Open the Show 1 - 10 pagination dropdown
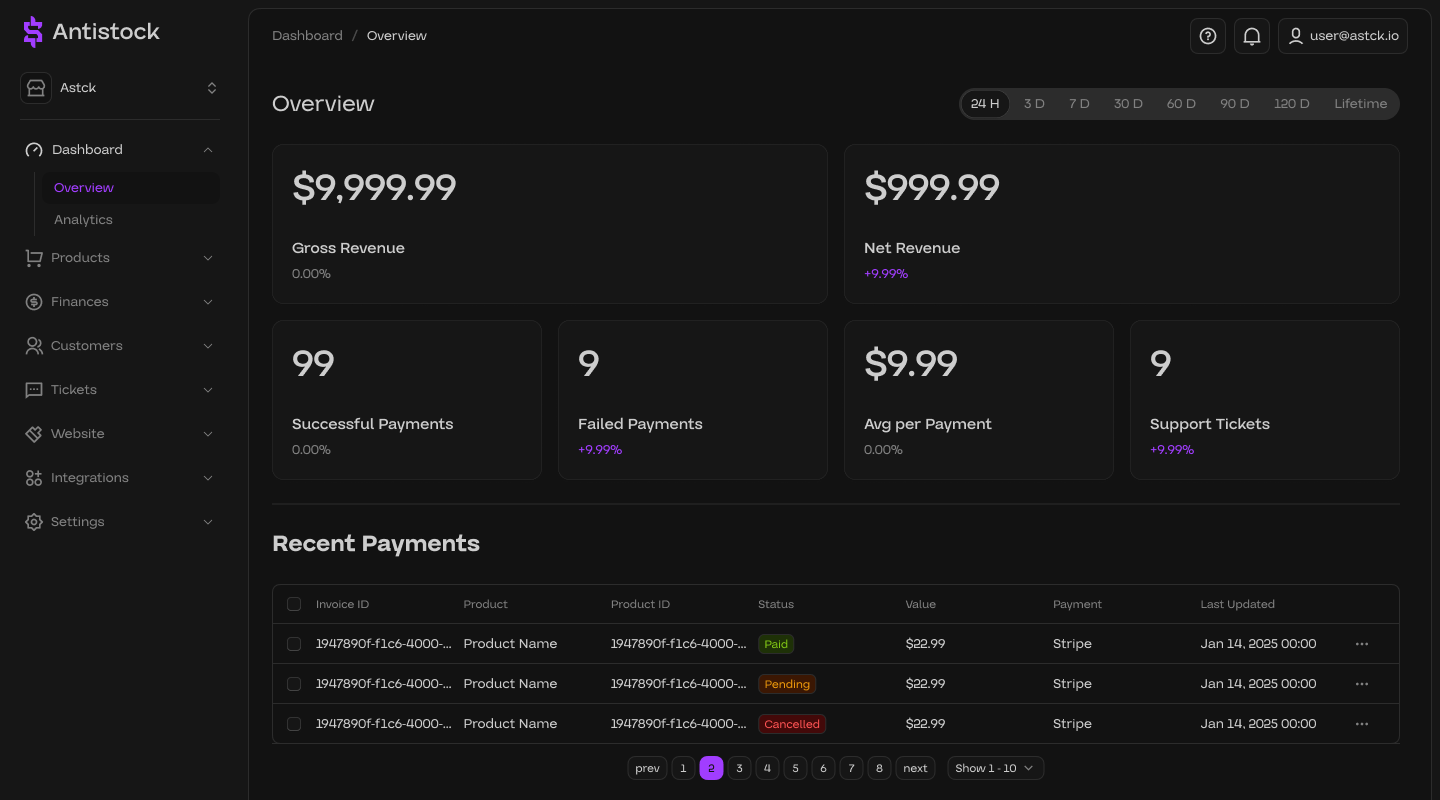The height and width of the screenshot is (800, 1440). point(995,768)
